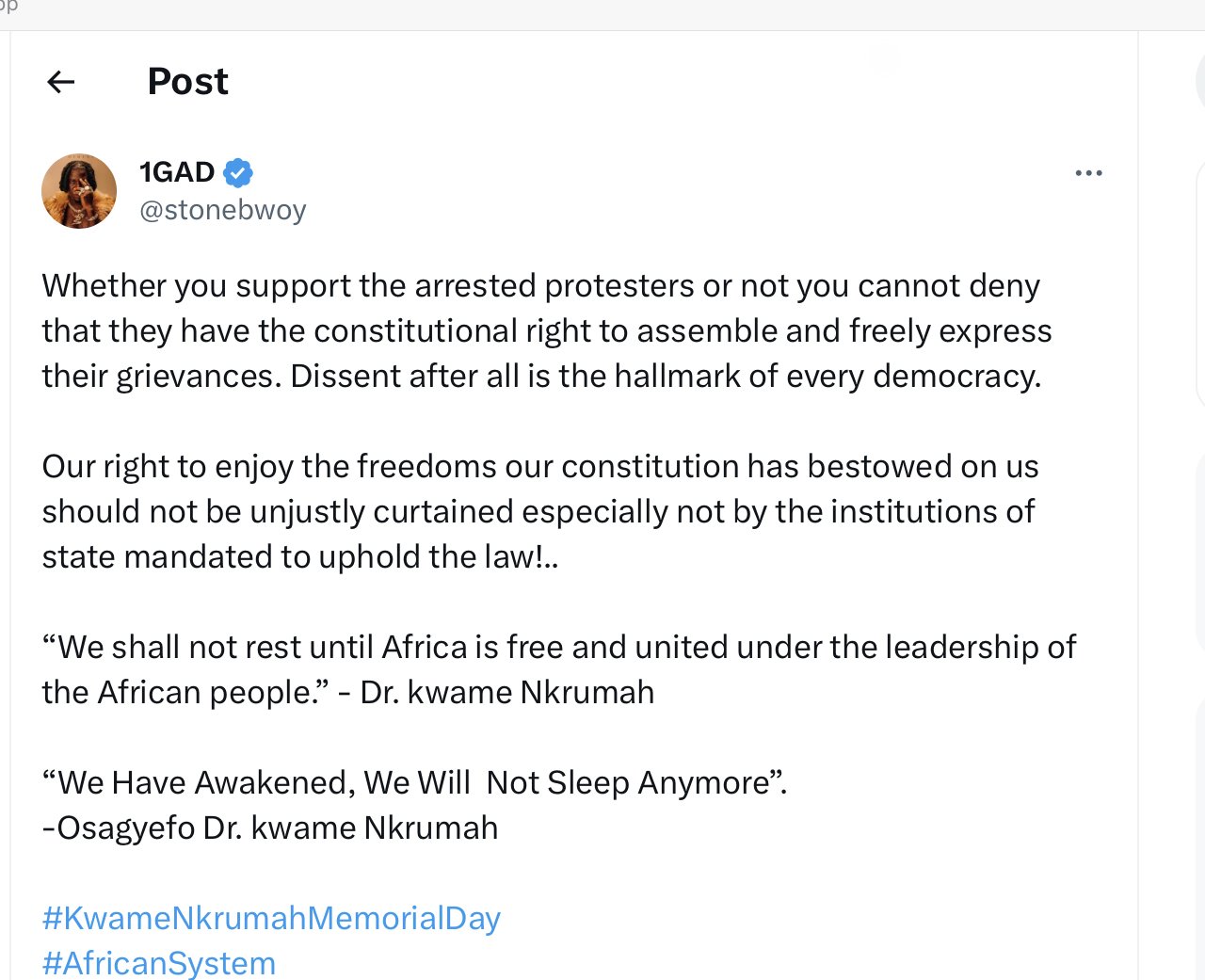The width and height of the screenshot is (1205, 980).
Task: Click the quote 'We Have Awakened, We Will Not Sleep Anymore'
Action: [x=415, y=782]
